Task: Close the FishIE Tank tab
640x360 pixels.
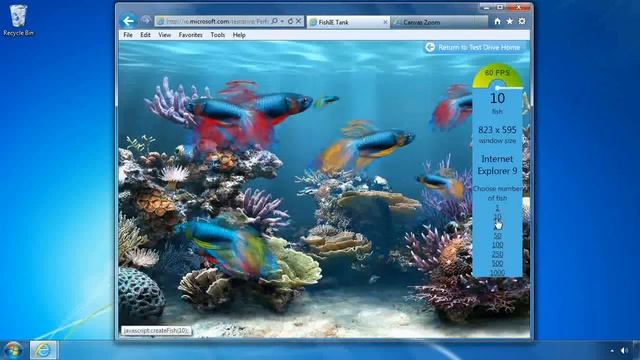Action: (x=385, y=22)
